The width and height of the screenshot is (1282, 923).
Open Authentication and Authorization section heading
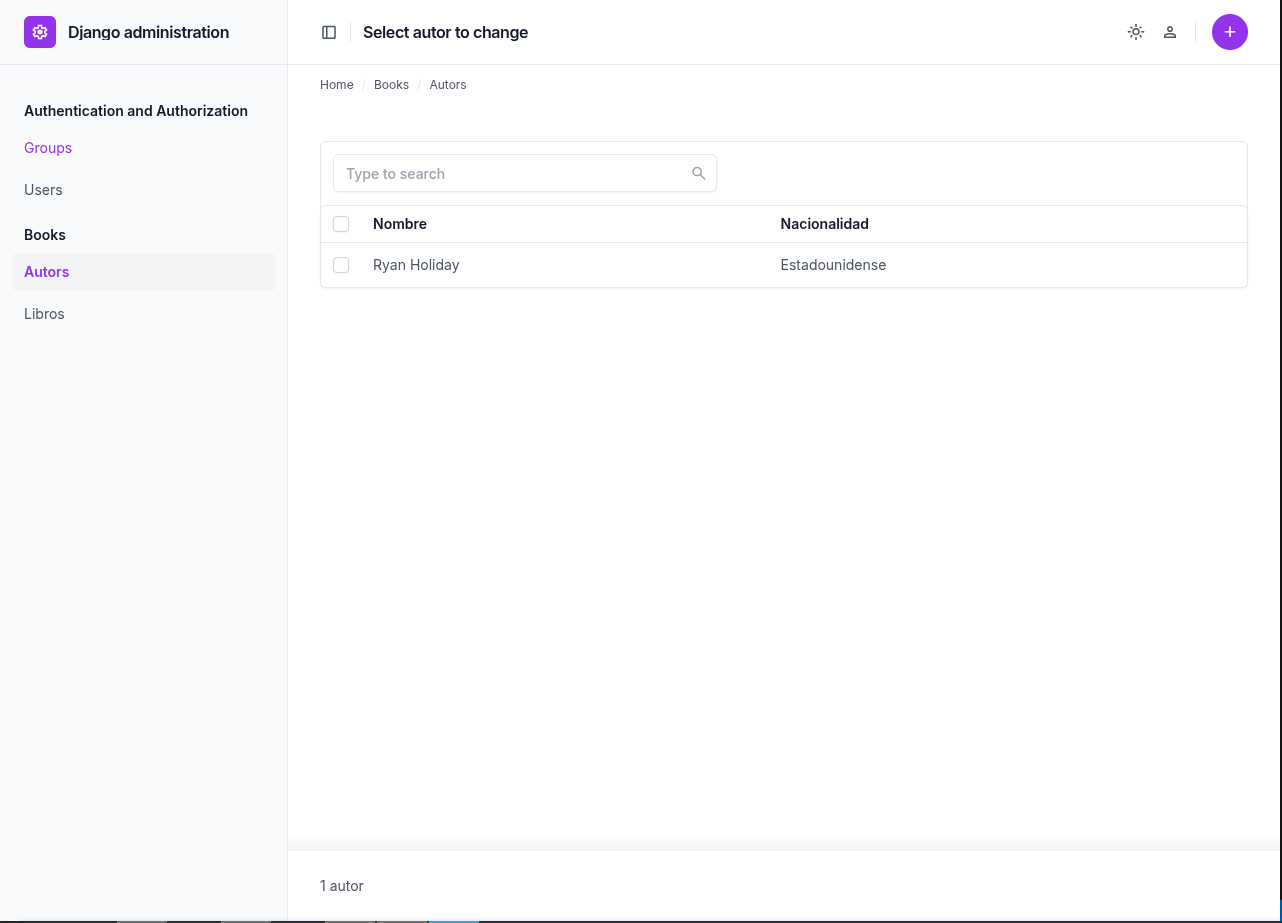[x=136, y=111]
